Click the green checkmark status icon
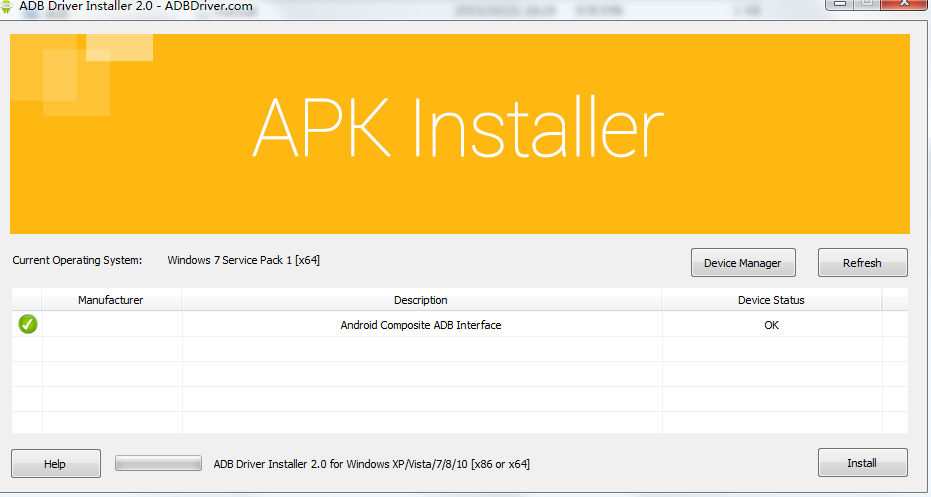Viewport: 931px width, 497px height. click(x=28, y=324)
